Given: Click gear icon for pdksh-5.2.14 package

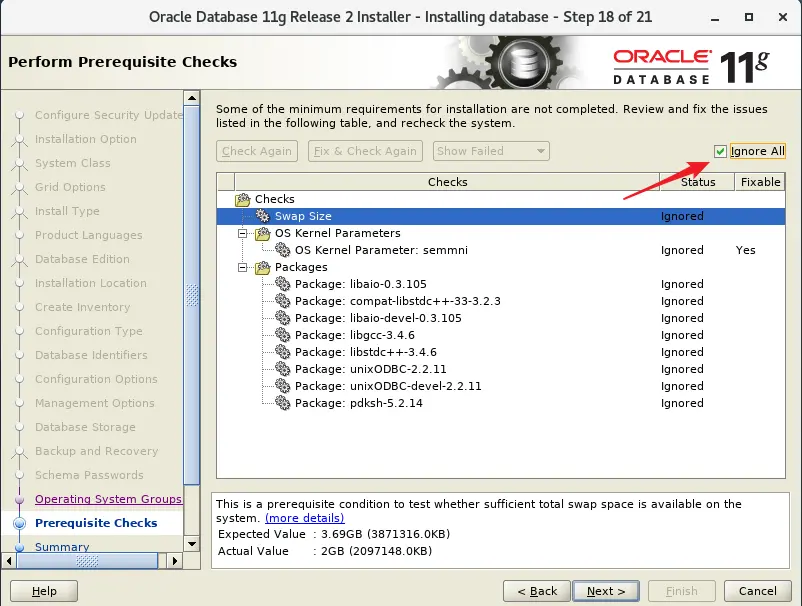Looking at the screenshot, I should (282, 402).
